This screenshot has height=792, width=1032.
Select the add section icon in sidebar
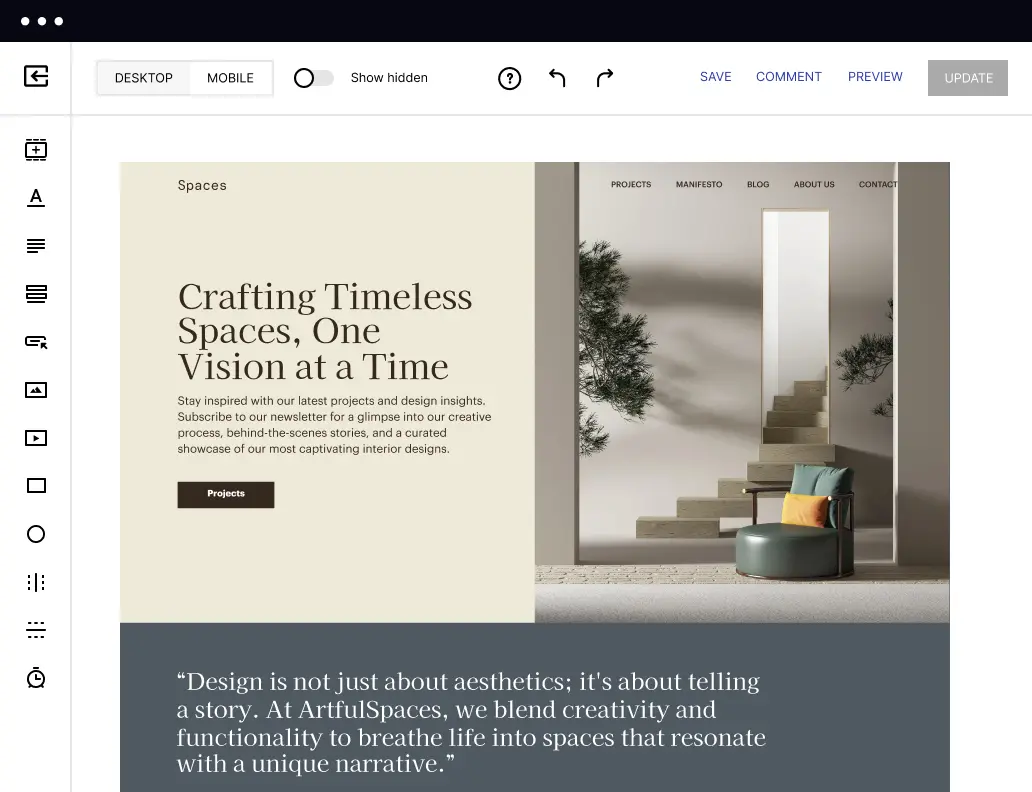(x=36, y=150)
